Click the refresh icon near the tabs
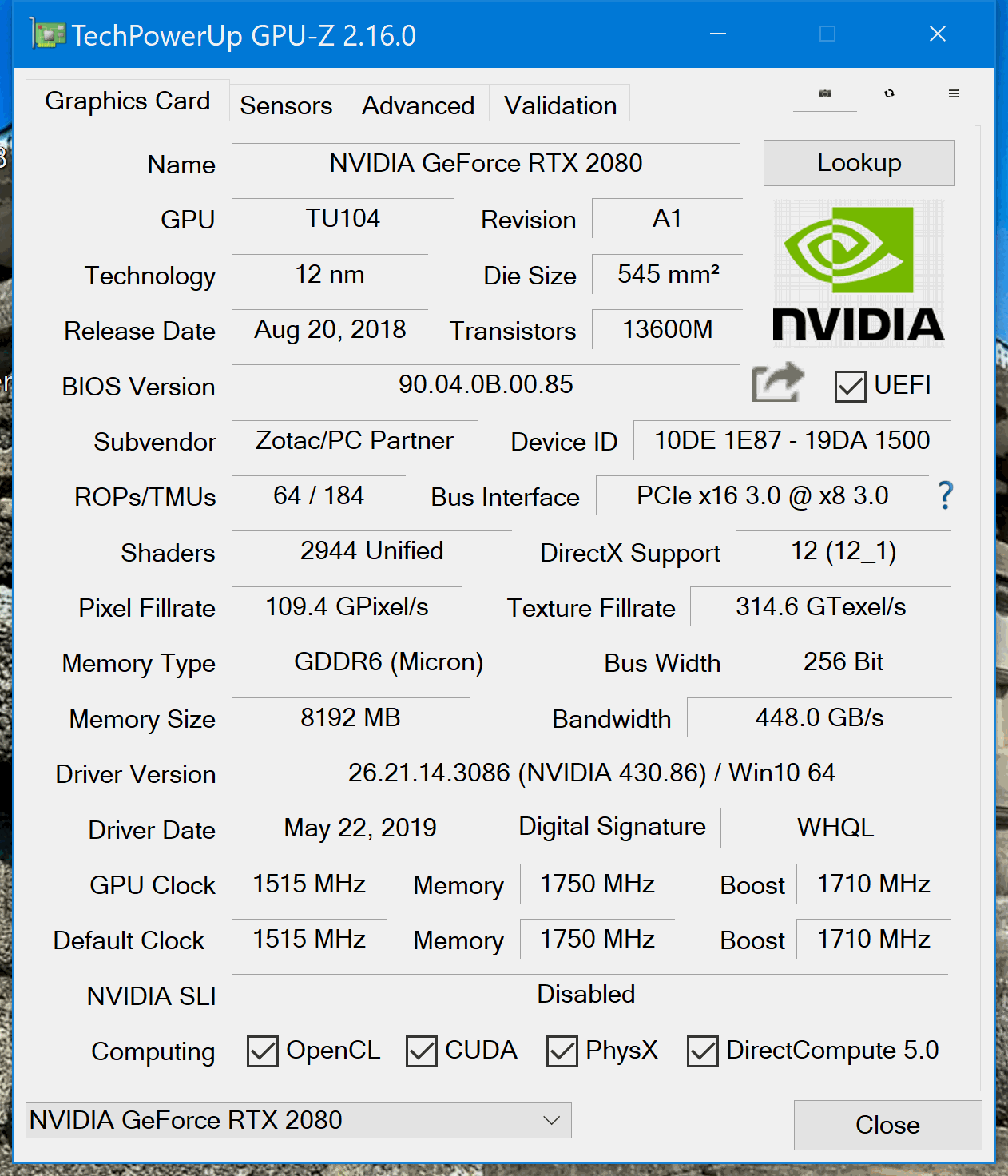The height and width of the screenshot is (1176, 1008). coord(889,94)
